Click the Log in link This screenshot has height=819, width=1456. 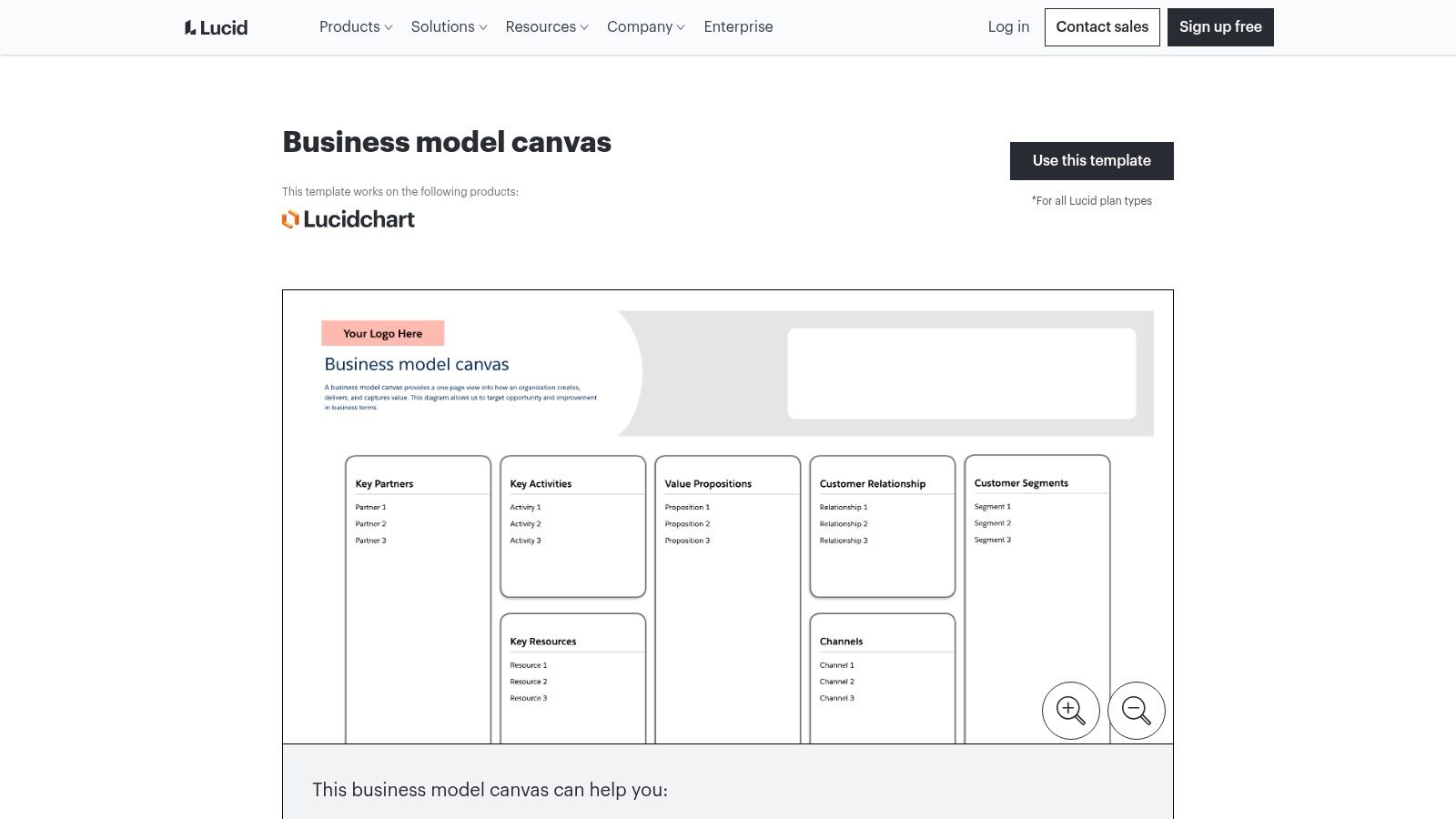pos(1008,27)
